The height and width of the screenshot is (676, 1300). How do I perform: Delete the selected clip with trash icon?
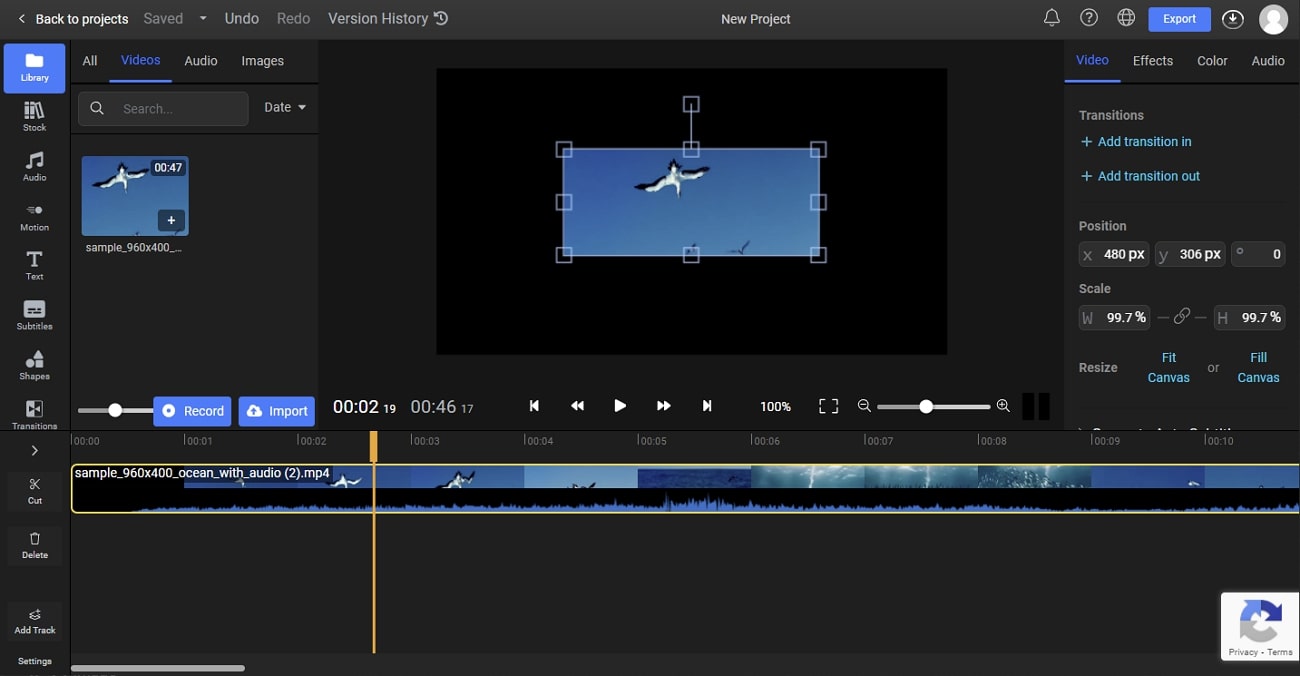[35, 545]
